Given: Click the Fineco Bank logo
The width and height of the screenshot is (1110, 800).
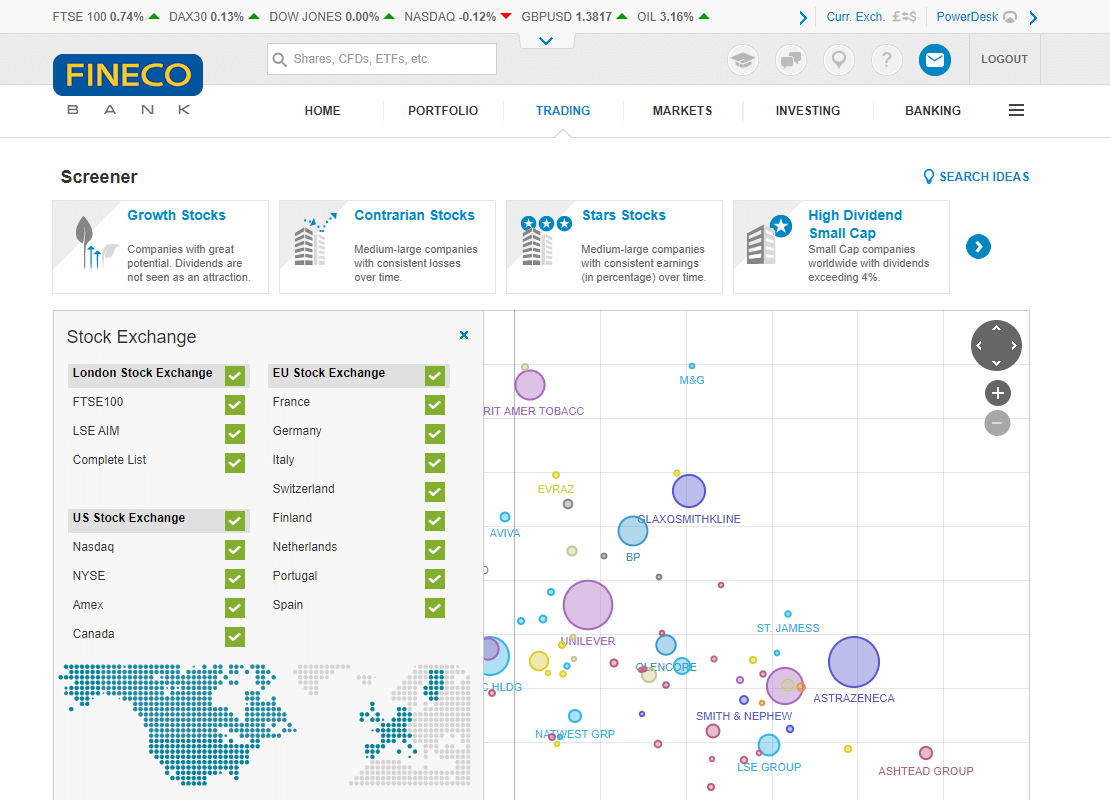Looking at the screenshot, I should pos(127,84).
